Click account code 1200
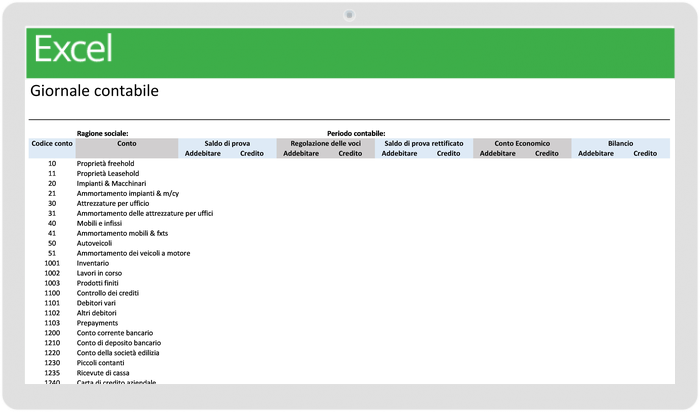Screen dimensions: 700x412 click(52, 333)
